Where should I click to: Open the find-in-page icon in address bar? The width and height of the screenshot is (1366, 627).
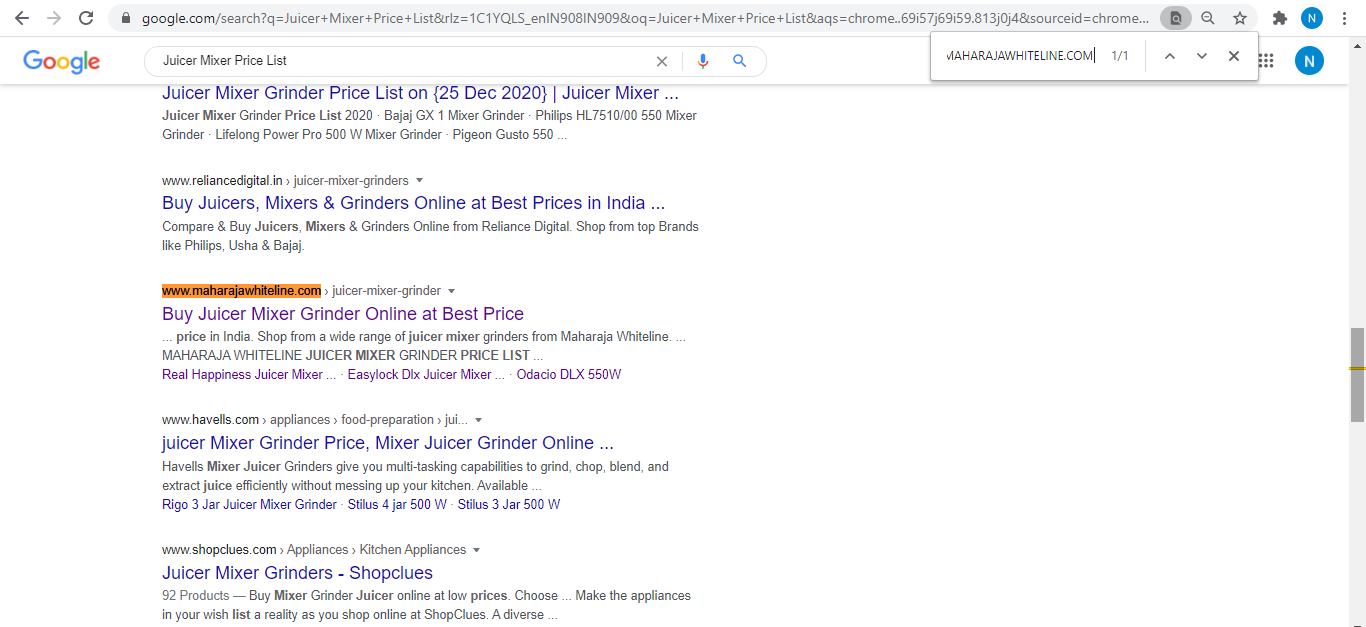[x=1176, y=18]
